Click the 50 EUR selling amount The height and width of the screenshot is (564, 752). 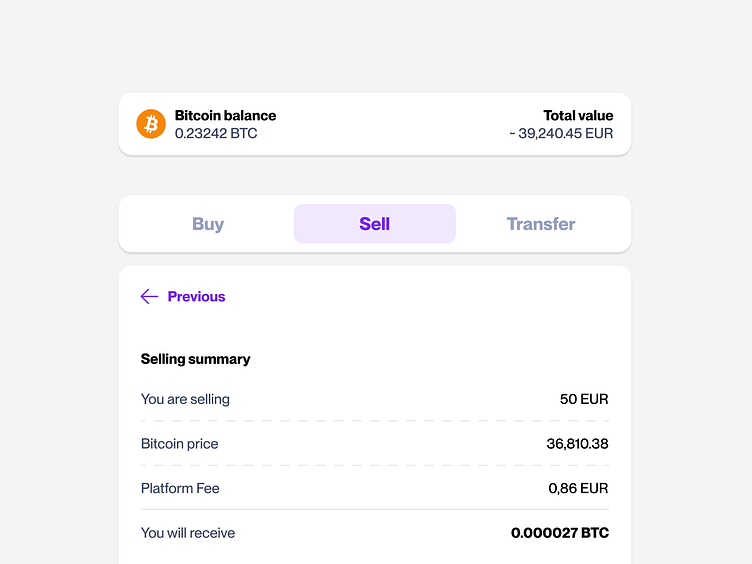click(584, 399)
